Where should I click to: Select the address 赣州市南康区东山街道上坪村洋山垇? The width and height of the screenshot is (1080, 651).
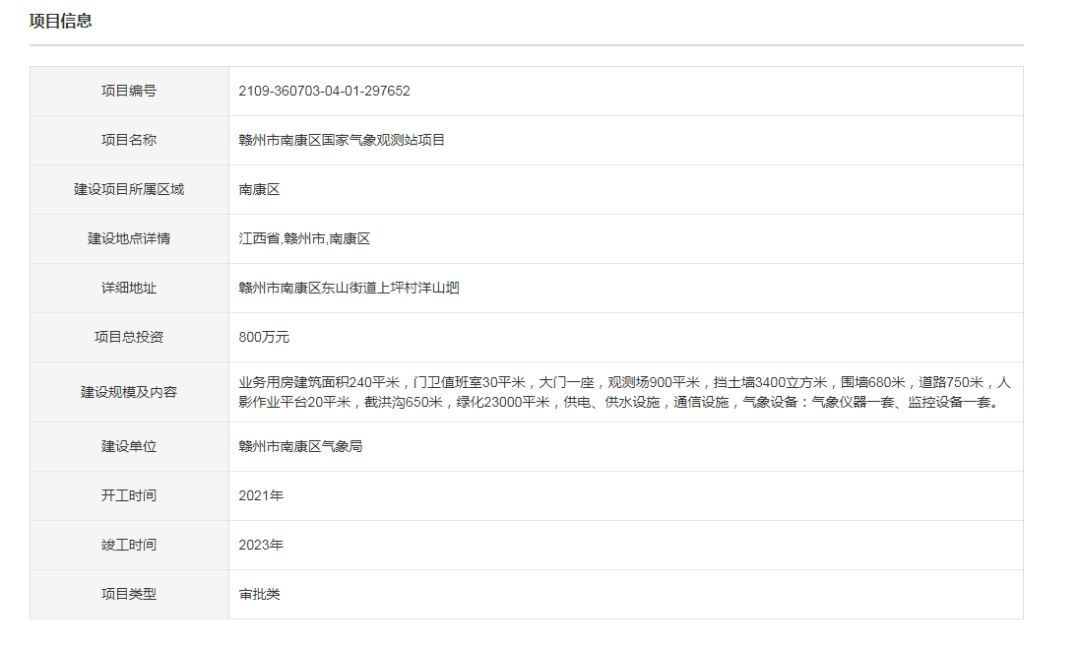tap(352, 288)
